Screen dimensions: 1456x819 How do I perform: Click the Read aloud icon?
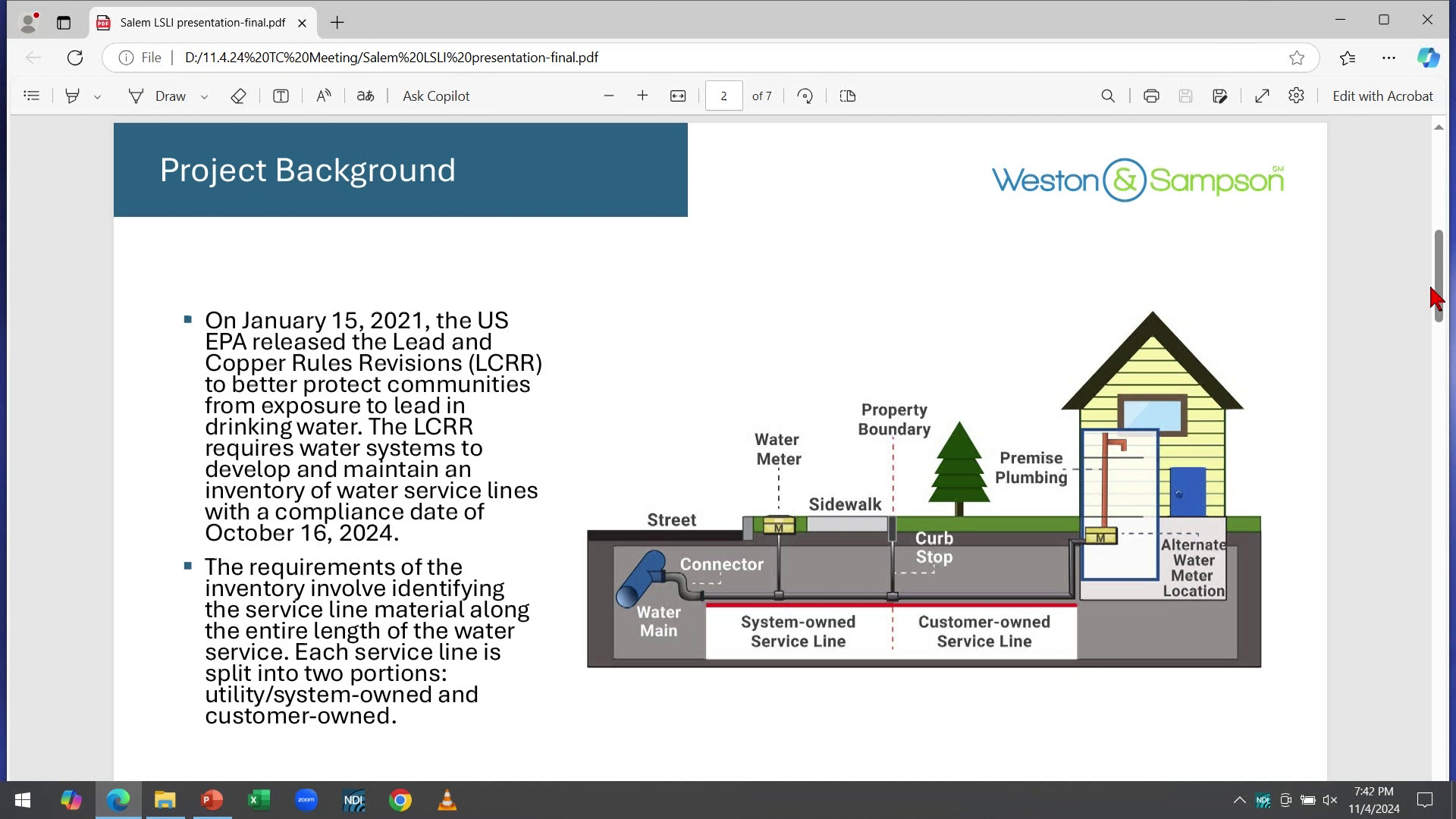pos(324,96)
